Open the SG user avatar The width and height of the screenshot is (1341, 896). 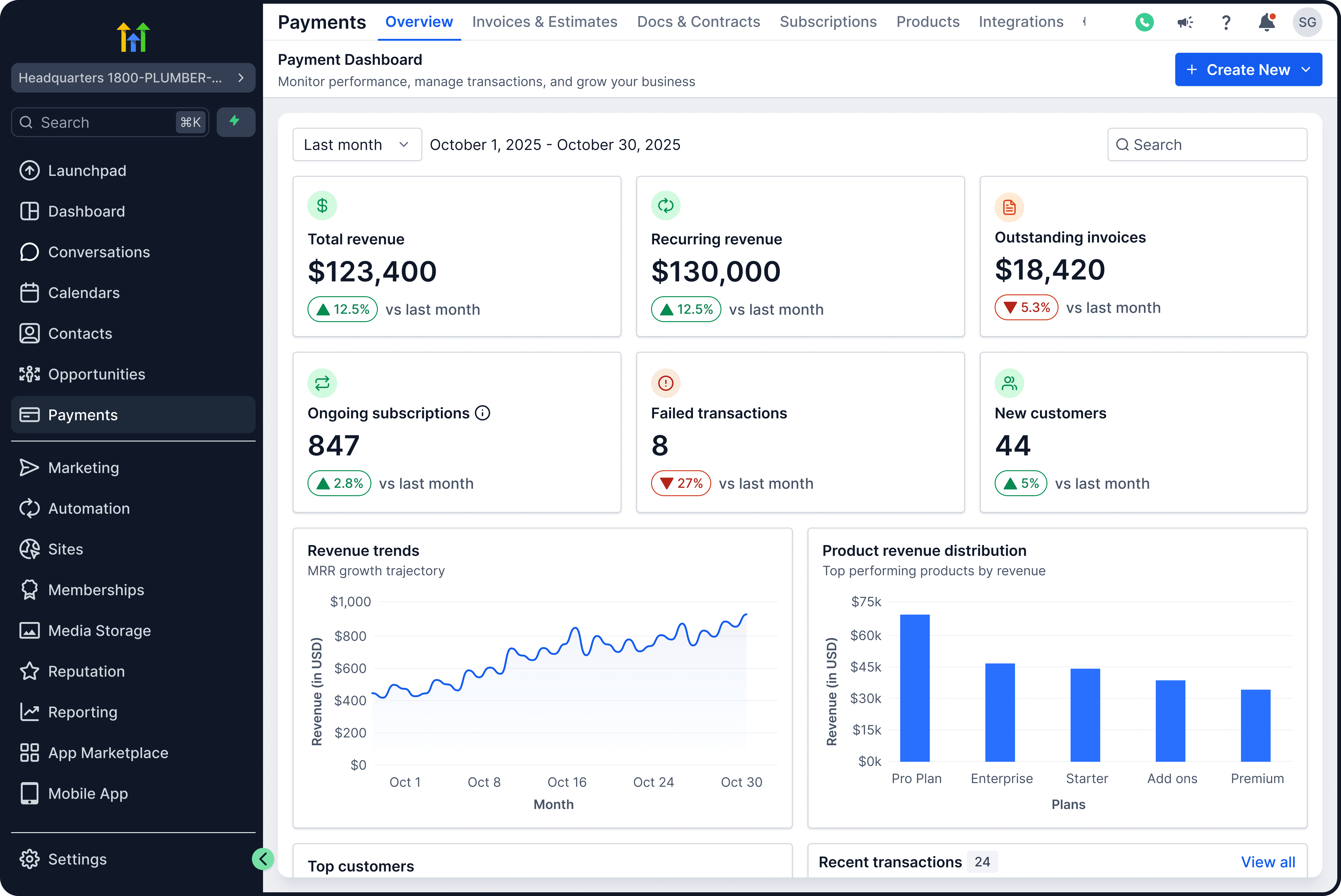coord(1307,22)
